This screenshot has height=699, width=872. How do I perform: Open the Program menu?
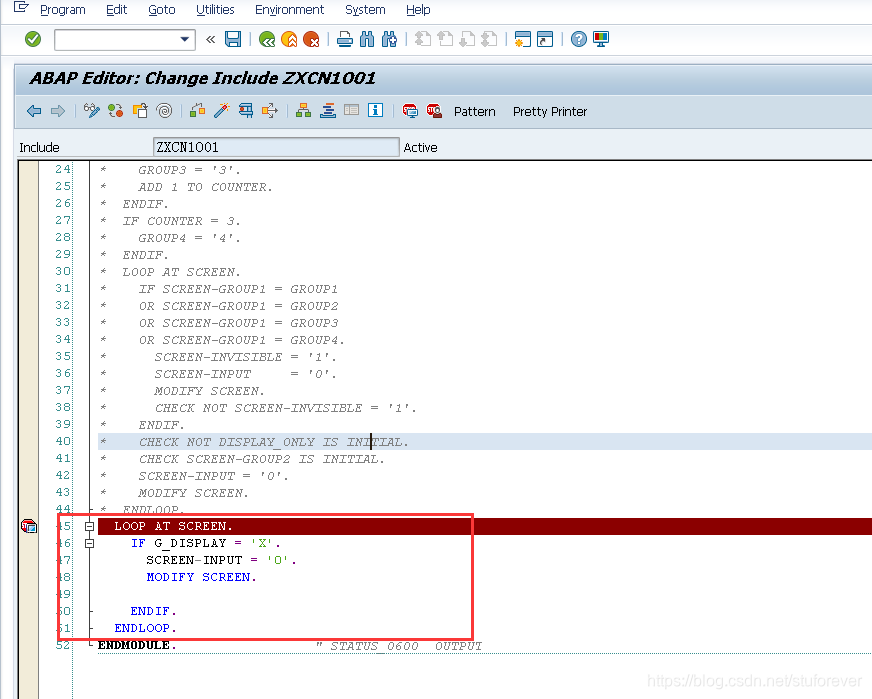tap(63, 9)
